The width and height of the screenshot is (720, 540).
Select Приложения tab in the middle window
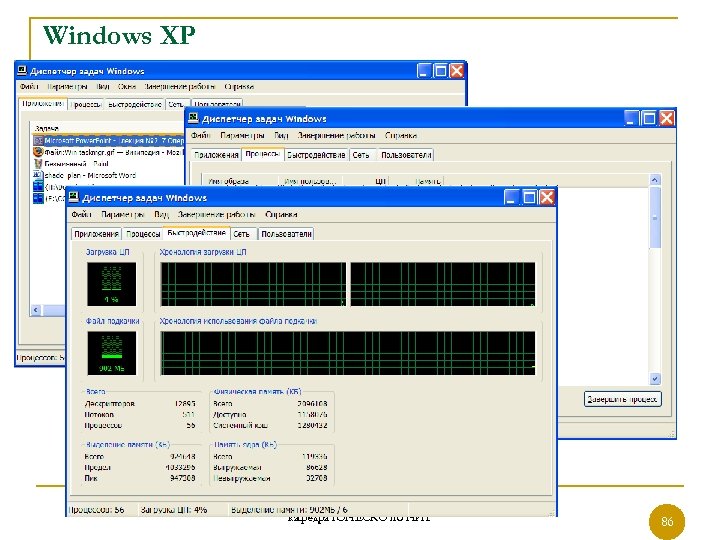tap(216, 155)
